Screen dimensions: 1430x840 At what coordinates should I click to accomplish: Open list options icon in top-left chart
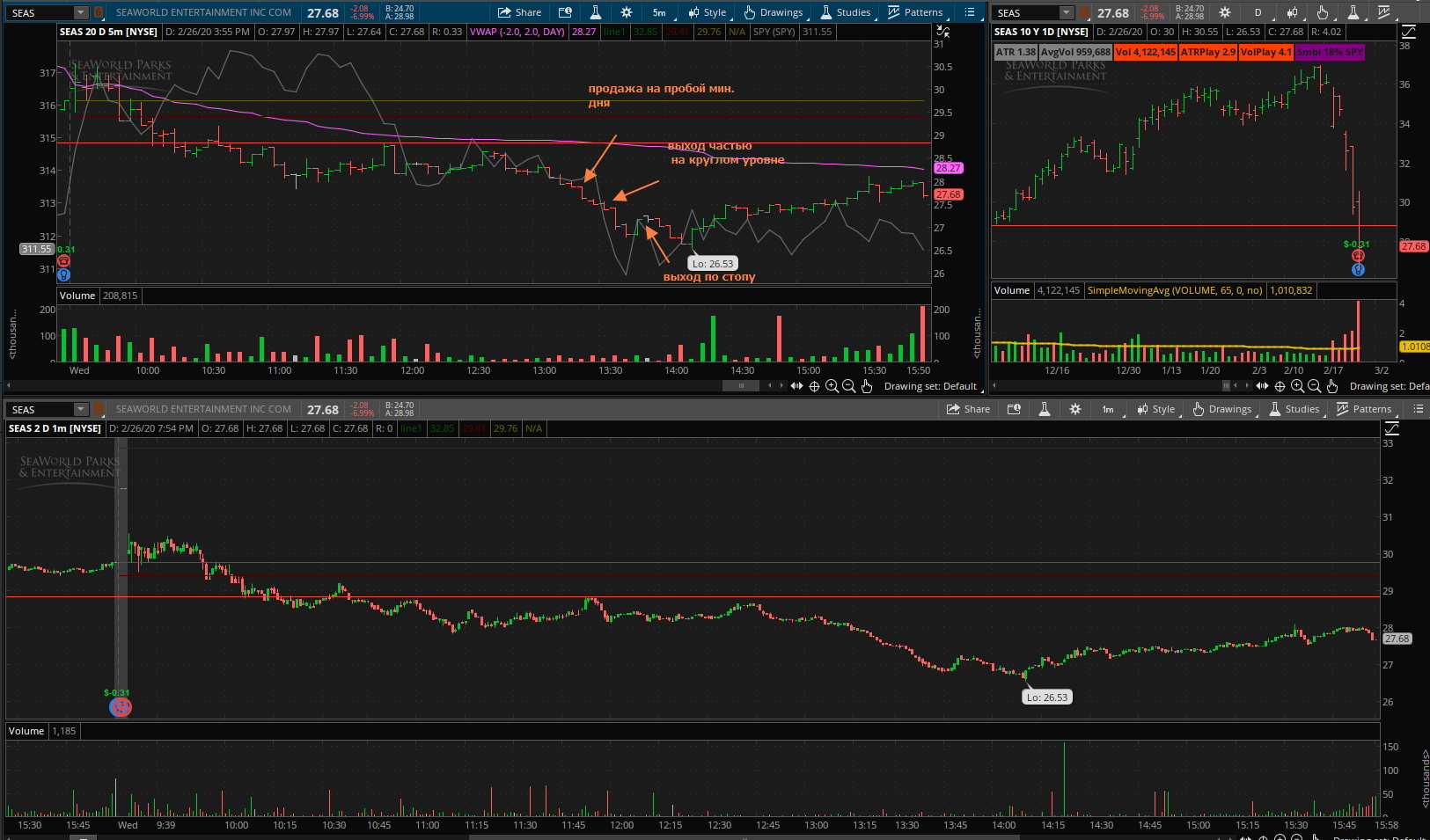tap(970, 12)
